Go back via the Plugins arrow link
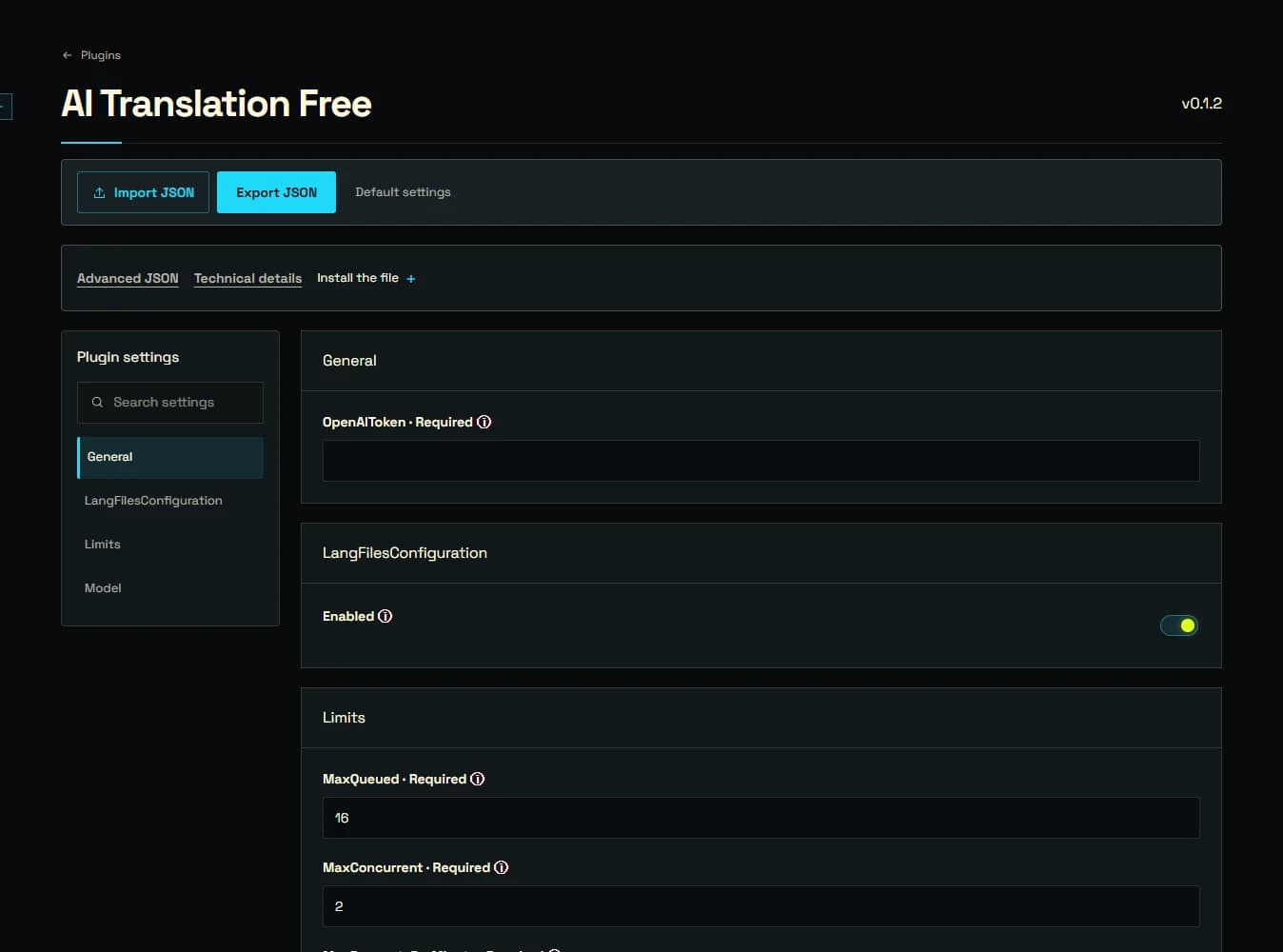Image resolution: width=1283 pixels, height=952 pixels. click(x=91, y=55)
